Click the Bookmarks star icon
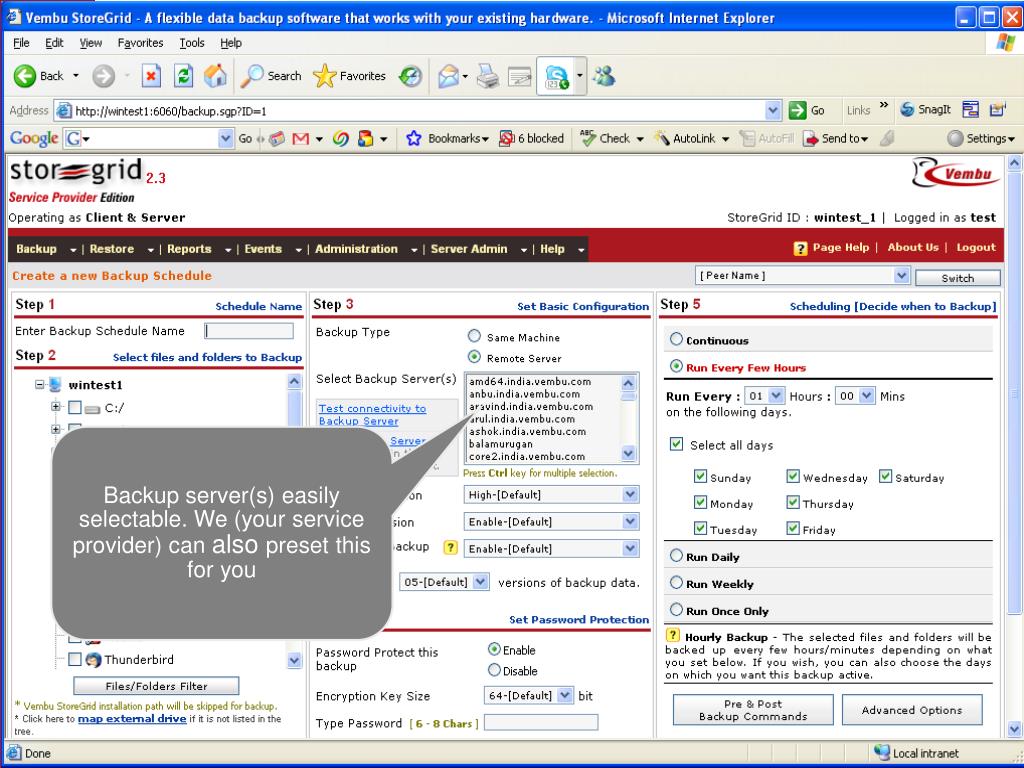Image resolution: width=1024 pixels, height=768 pixels. coord(413,138)
